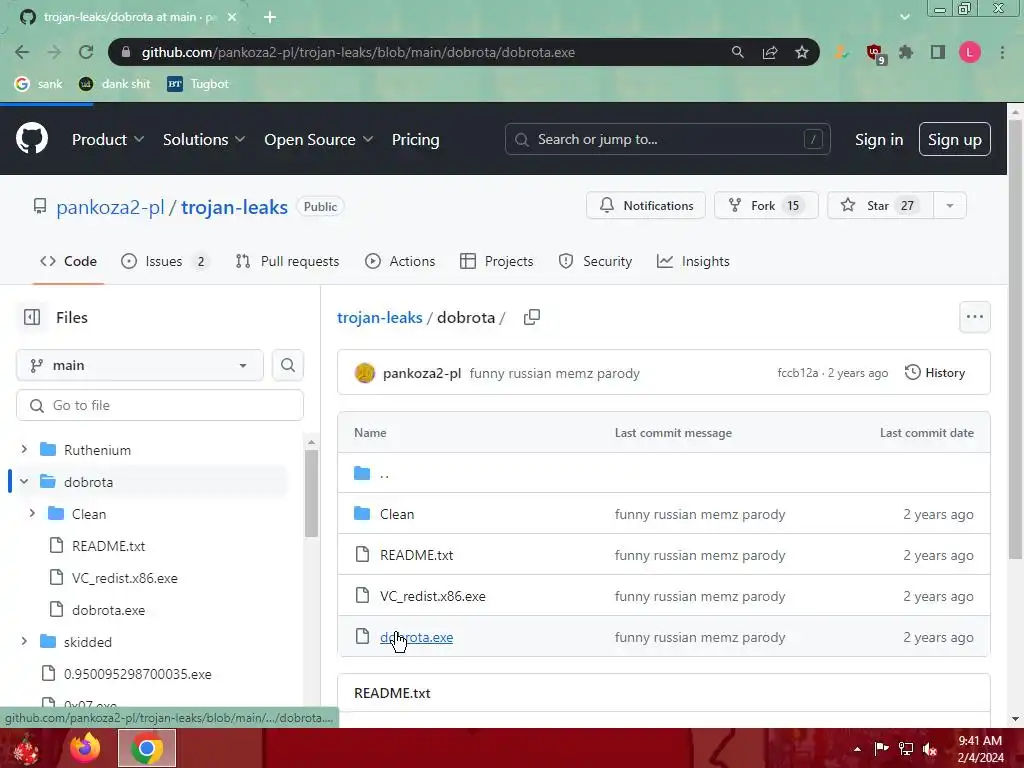This screenshot has width=1024, height=768.
Task: Open README.txt in the file list
Action: click(x=417, y=555)
